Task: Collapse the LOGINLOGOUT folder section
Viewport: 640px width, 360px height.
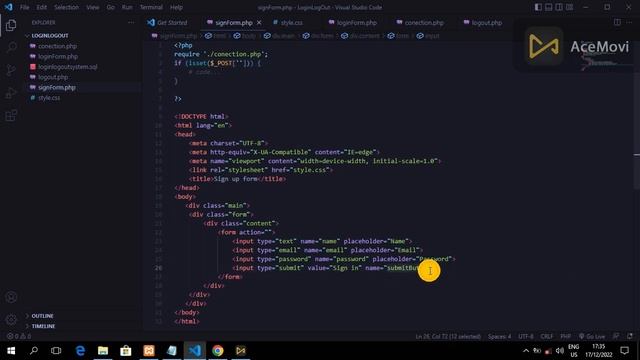Action: (x=49, y=36)
